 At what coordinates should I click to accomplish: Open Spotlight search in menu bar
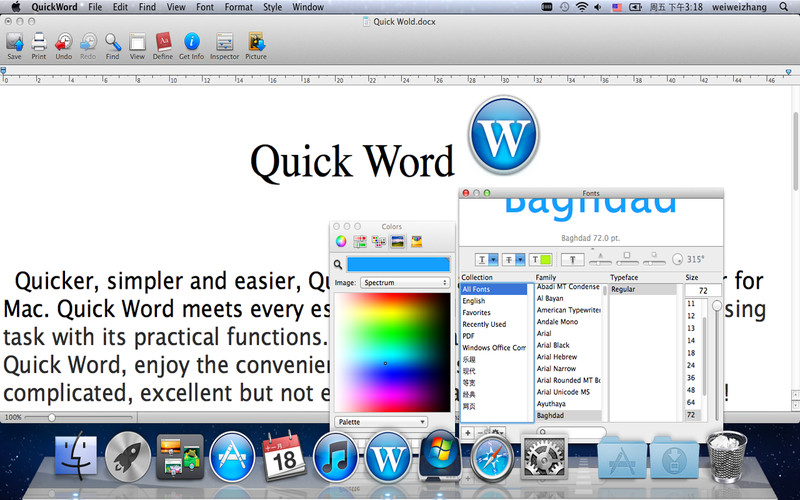784,7
